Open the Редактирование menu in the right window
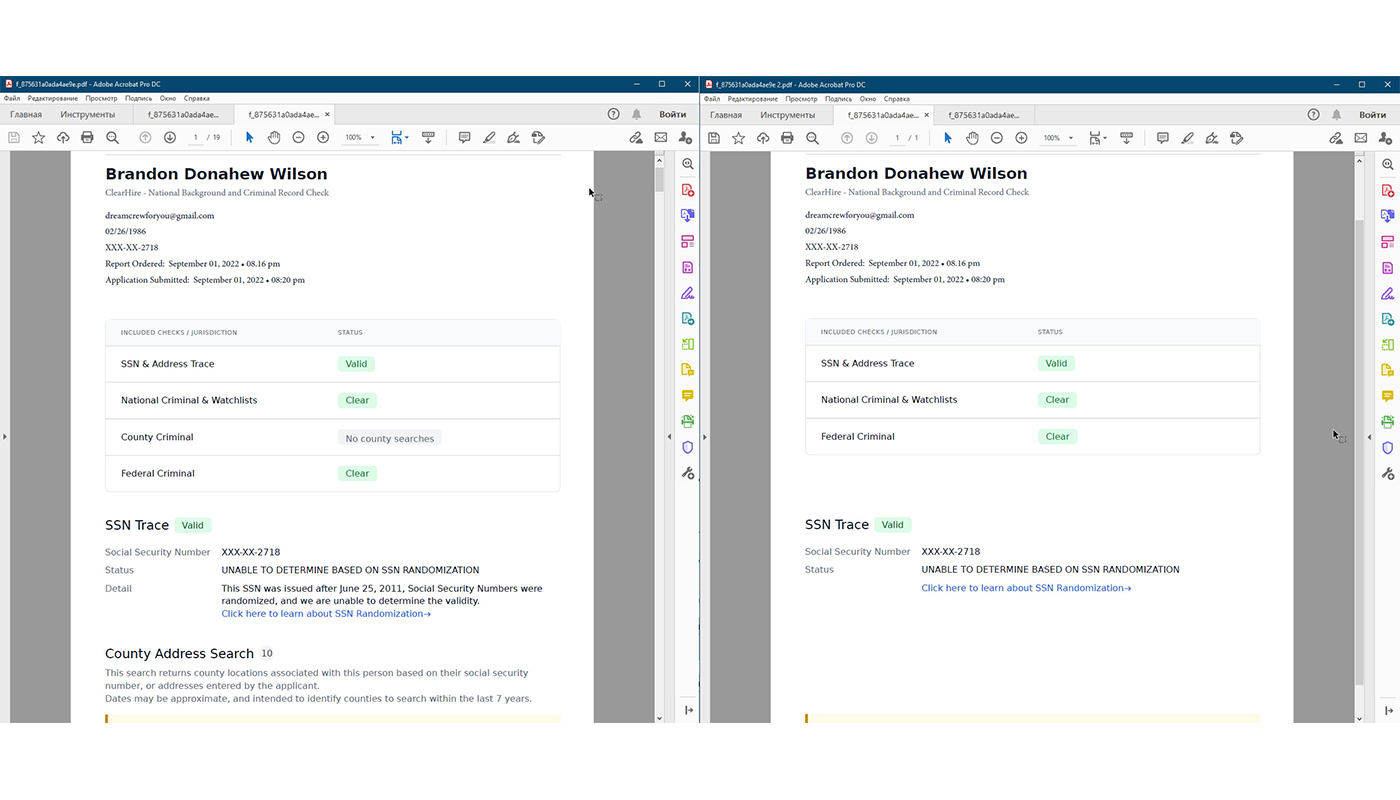1400x800 pixels. 753,99
